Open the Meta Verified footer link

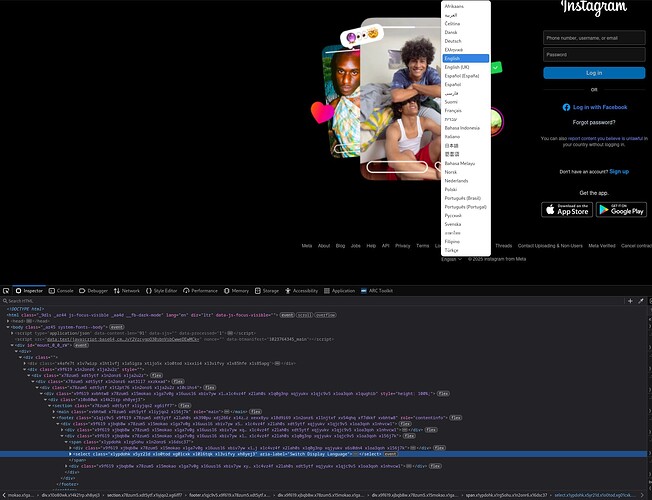coord(602,246)
